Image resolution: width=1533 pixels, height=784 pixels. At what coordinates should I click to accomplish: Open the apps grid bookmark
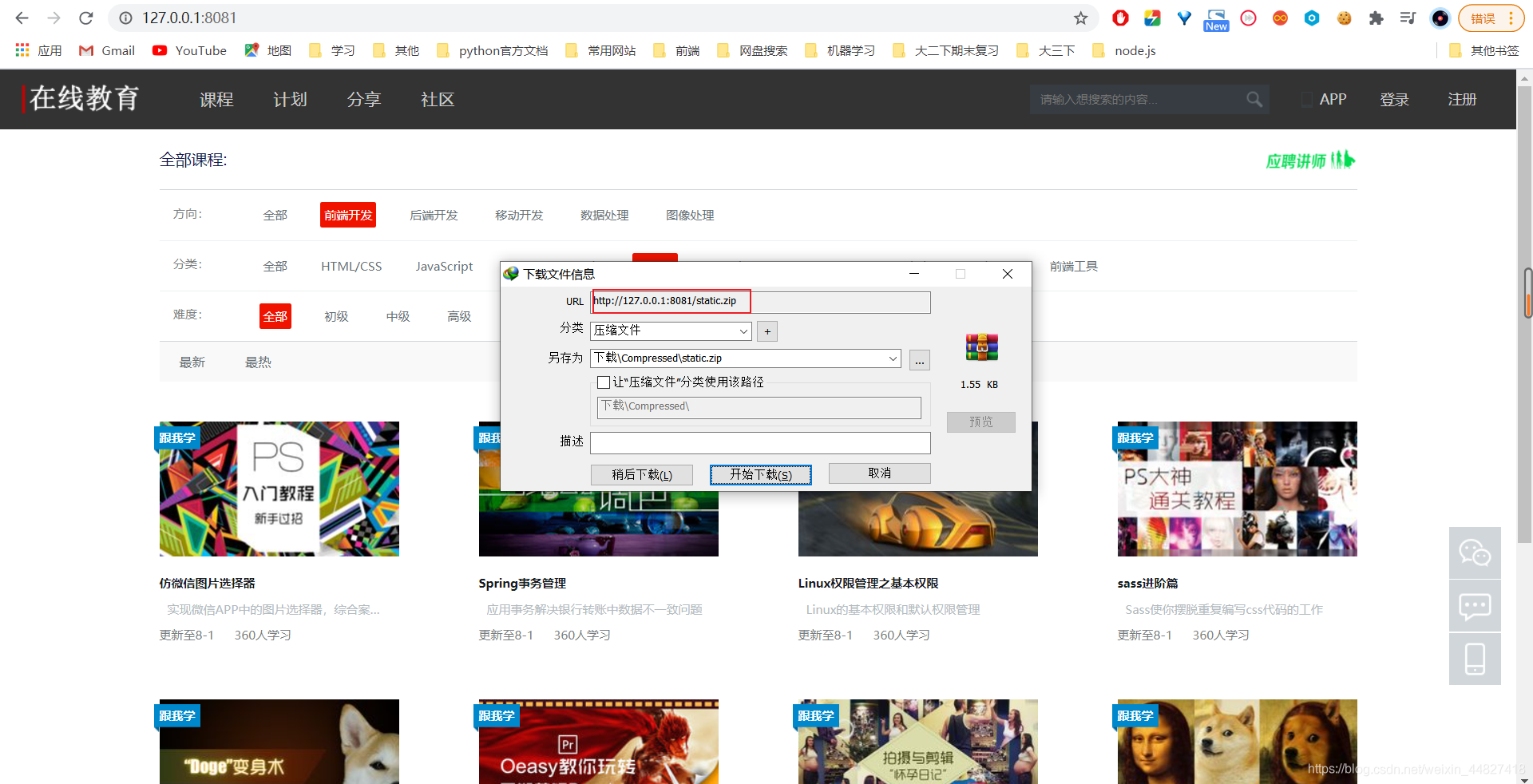38,50
